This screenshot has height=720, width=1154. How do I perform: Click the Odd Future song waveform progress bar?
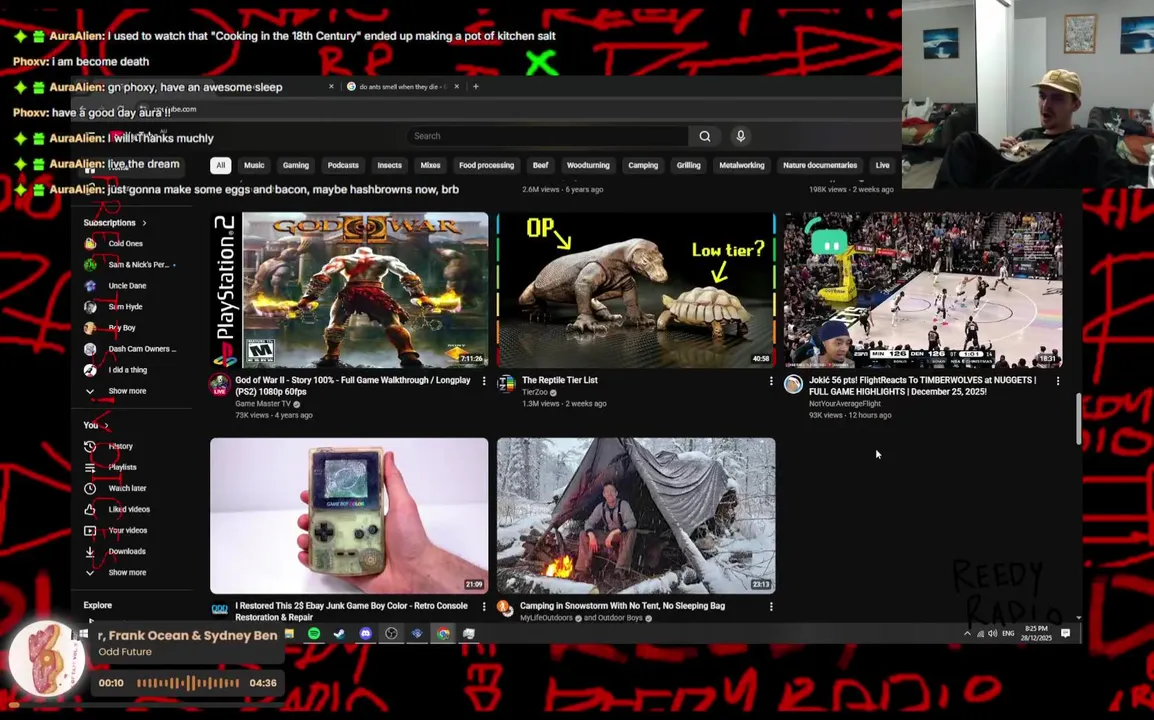tap(188, 683)
